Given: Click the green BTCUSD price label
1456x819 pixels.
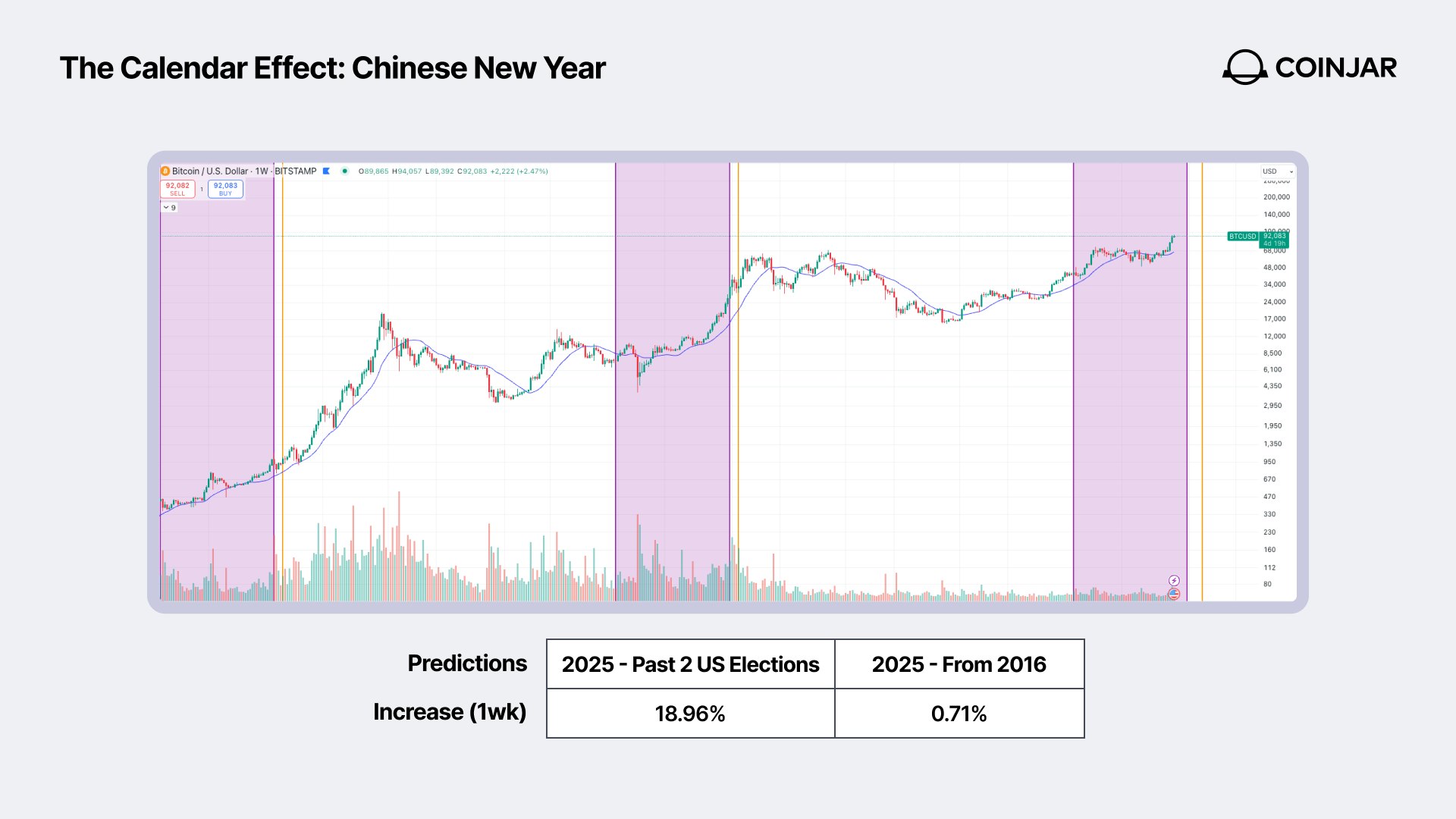Looking at the screenshot, I should pyautogui.click(x=1242, y=237).
